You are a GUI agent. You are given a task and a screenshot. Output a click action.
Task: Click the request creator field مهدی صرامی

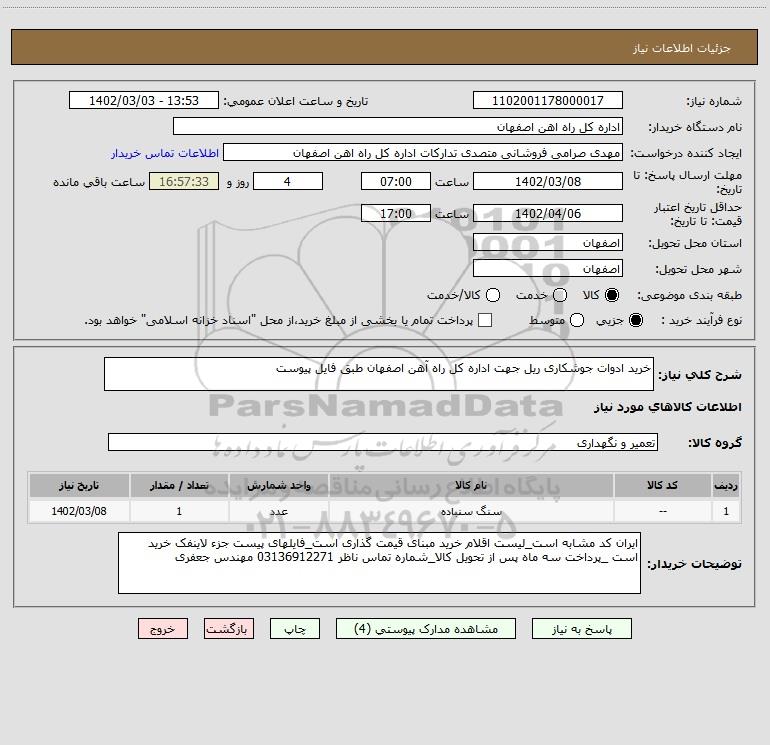423,153
